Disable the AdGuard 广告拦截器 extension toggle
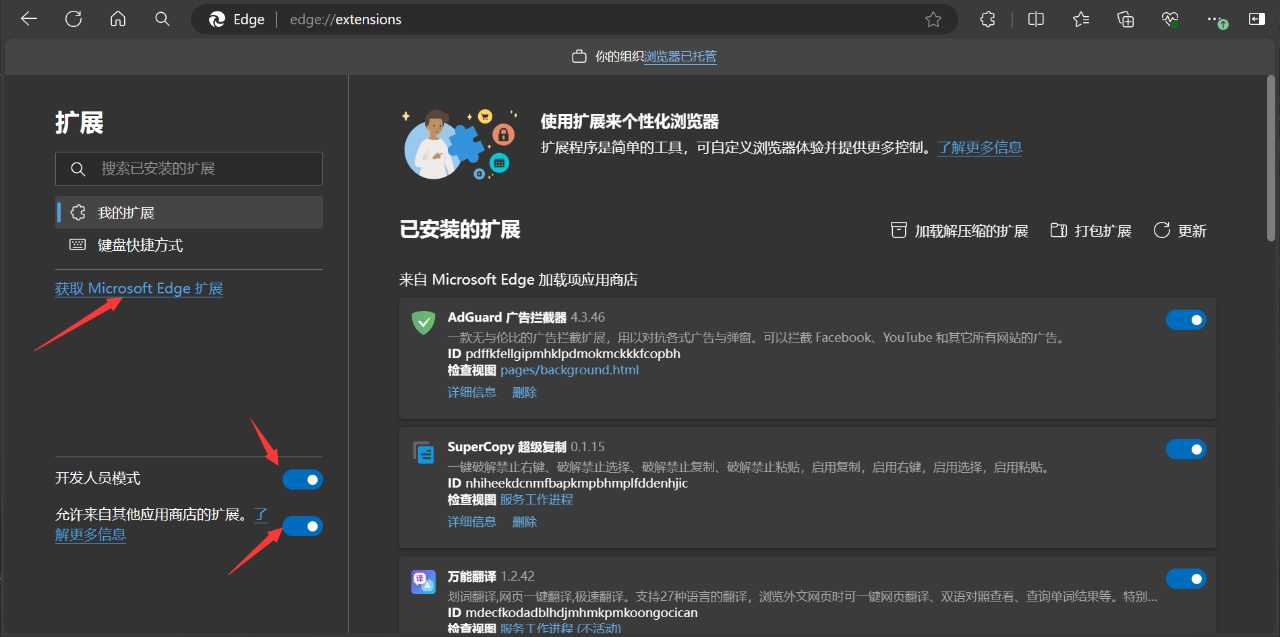Viewport: 1280px width, 637px height. (x=1186, y=320)
